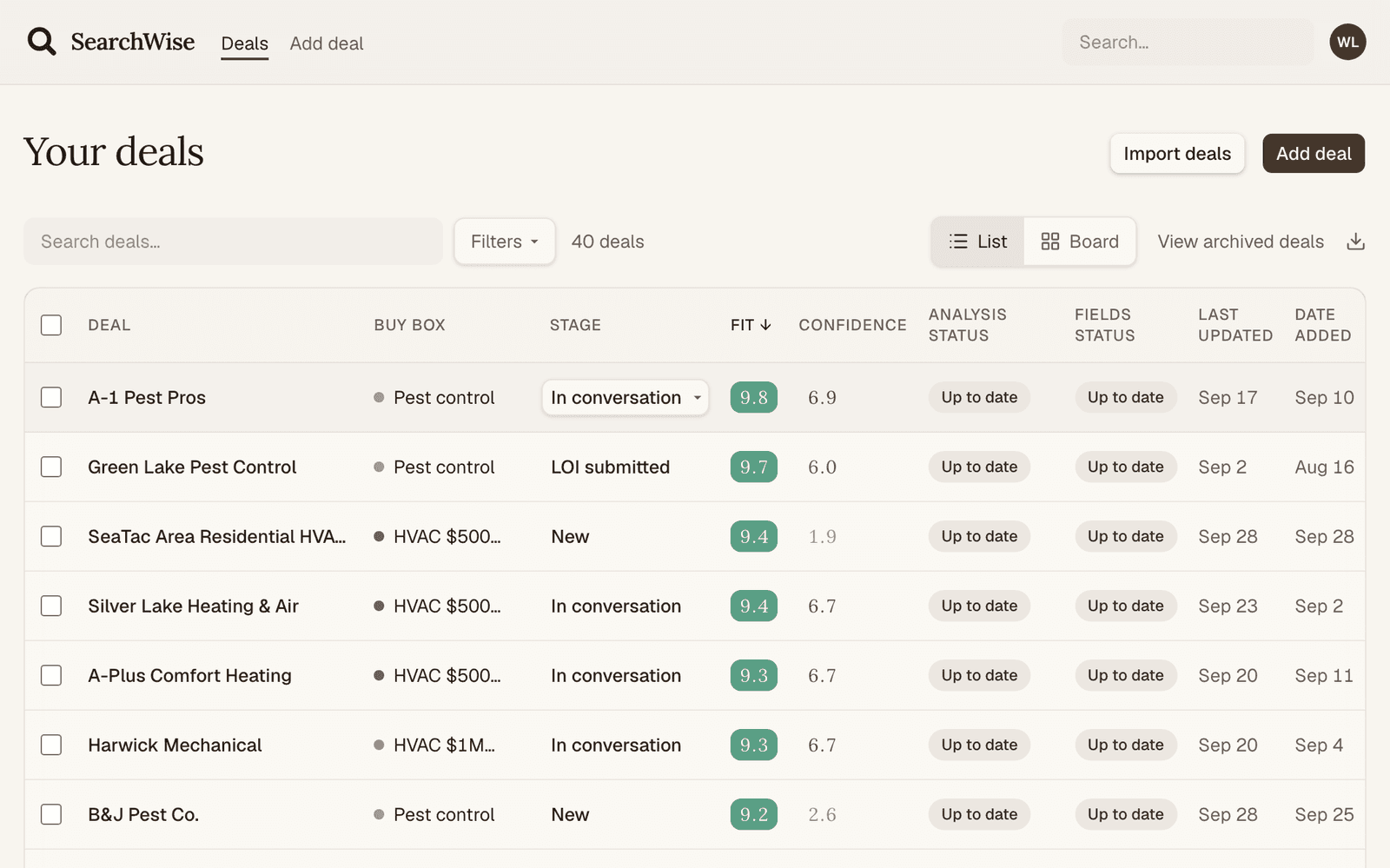
Task: Click the SearchWise magnifier logo
Action: coord(41,42)
